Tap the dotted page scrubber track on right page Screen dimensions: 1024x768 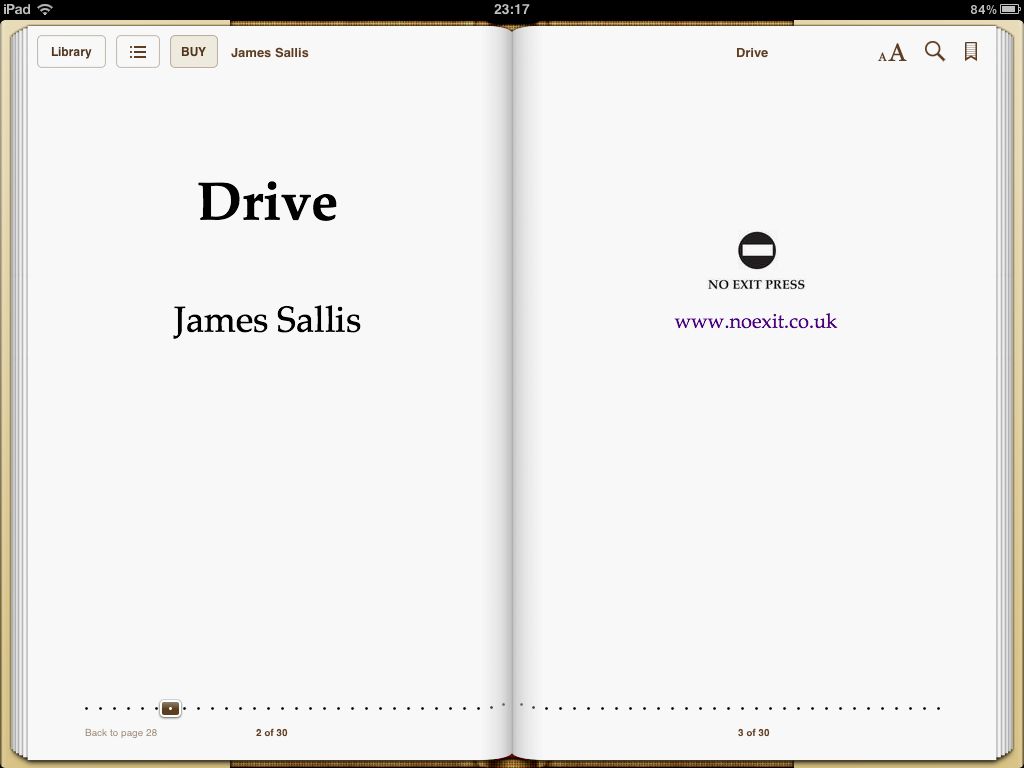(740, 708)
